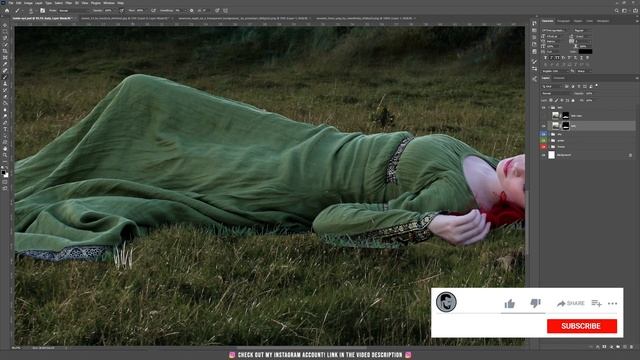The width and height of the screenshot is (640, 360).
Task: Click the three-dot more options button
Action: pos(612,303)
